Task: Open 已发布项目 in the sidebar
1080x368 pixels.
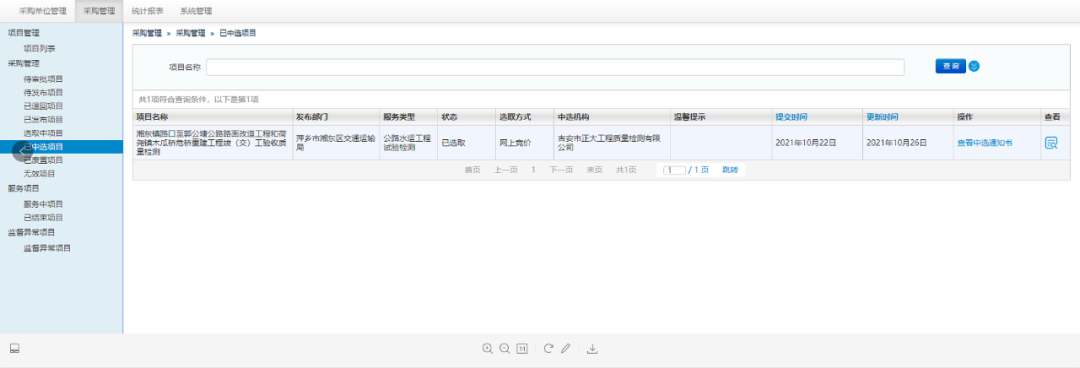Action: 43,119
